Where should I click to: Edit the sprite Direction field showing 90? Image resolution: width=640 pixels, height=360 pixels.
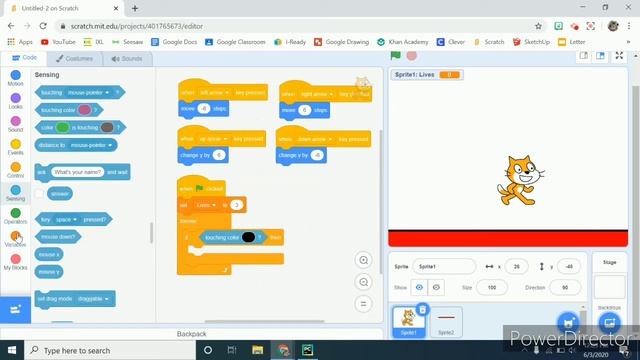pyautogui.click(x=565, y=287)
